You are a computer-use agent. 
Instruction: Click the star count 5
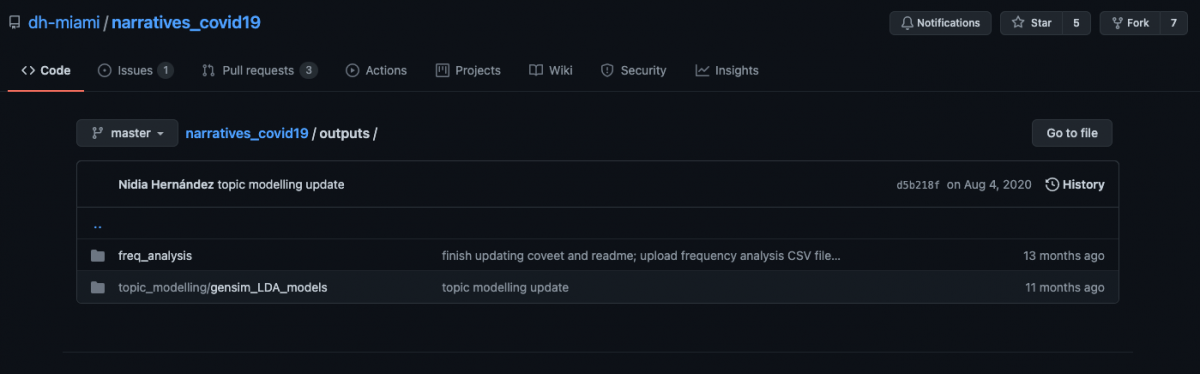click(x=1076, y=23)
